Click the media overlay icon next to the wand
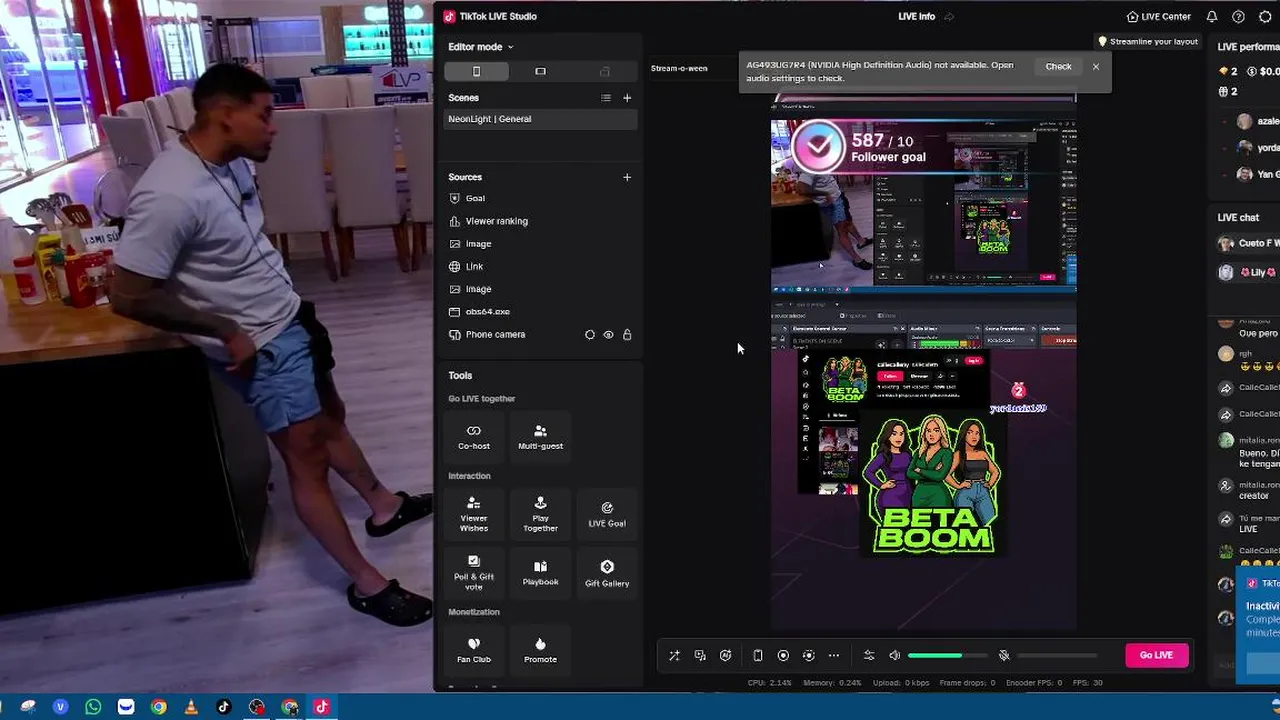 coord(700,656)
